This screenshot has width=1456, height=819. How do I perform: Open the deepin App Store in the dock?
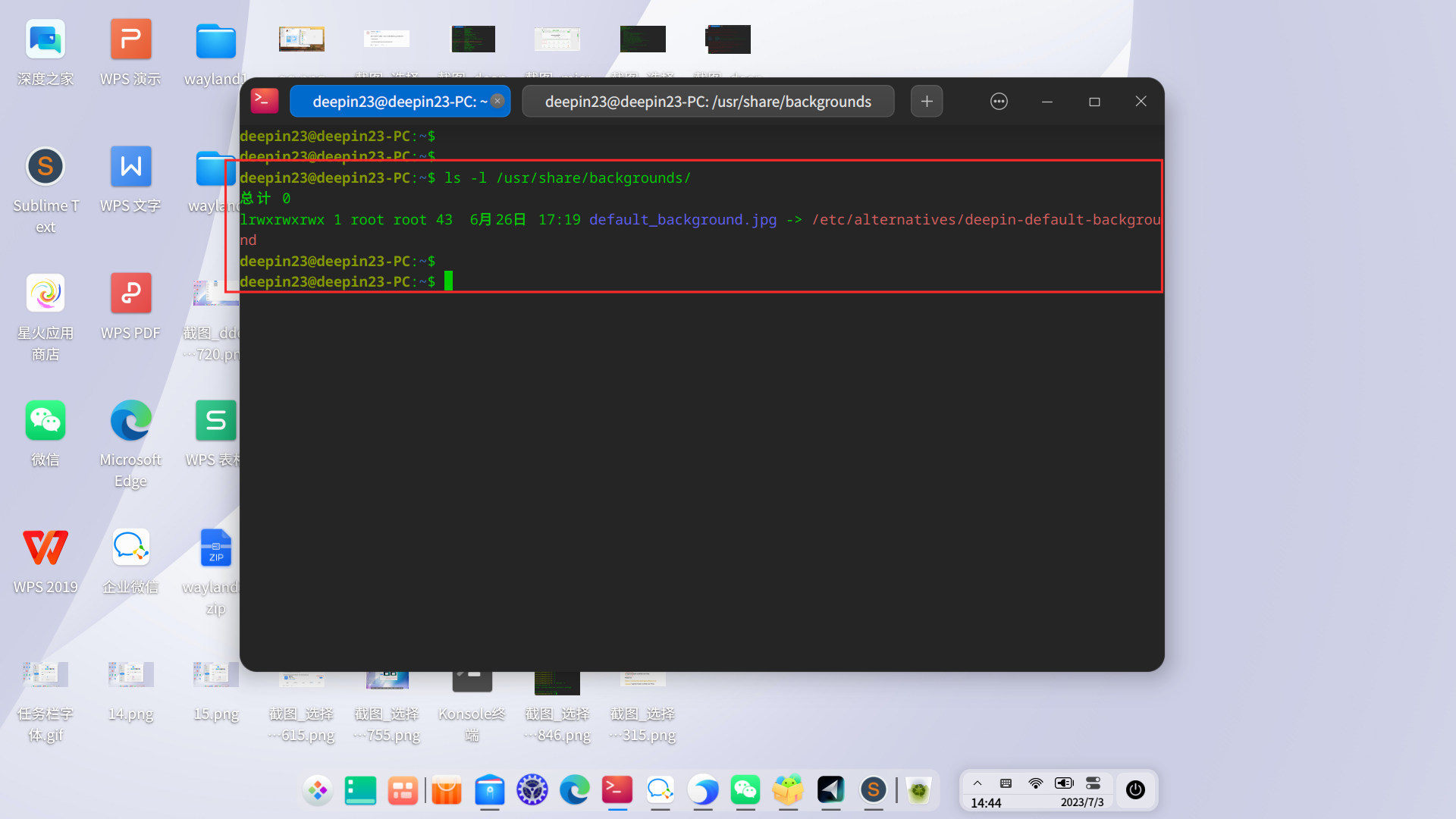tap(446, 790)
